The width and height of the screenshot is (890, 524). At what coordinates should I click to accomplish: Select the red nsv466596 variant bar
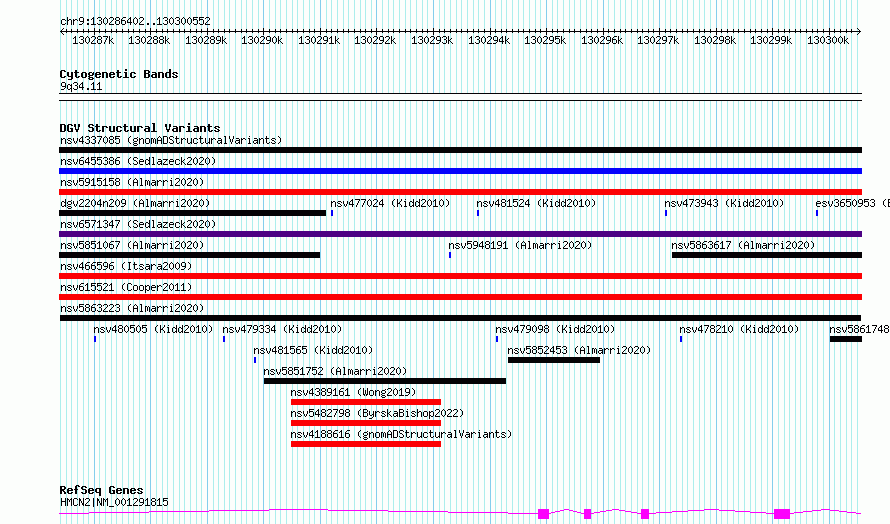(460, 276)
